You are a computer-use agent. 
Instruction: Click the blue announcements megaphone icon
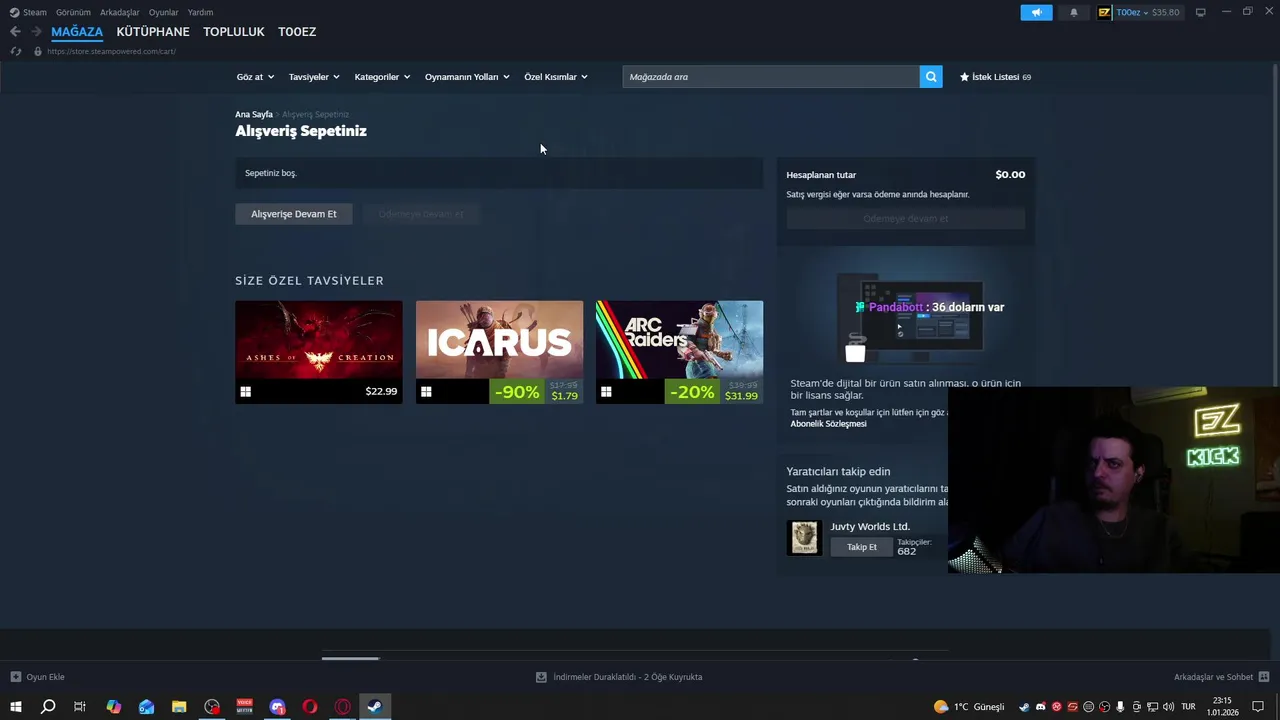pos(1036,12)
